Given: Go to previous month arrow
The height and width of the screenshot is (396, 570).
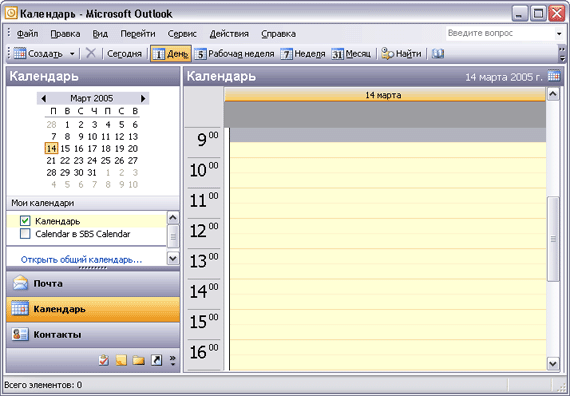Looking at the screenshot, I should pyautogui.click(x=44, y=98).
